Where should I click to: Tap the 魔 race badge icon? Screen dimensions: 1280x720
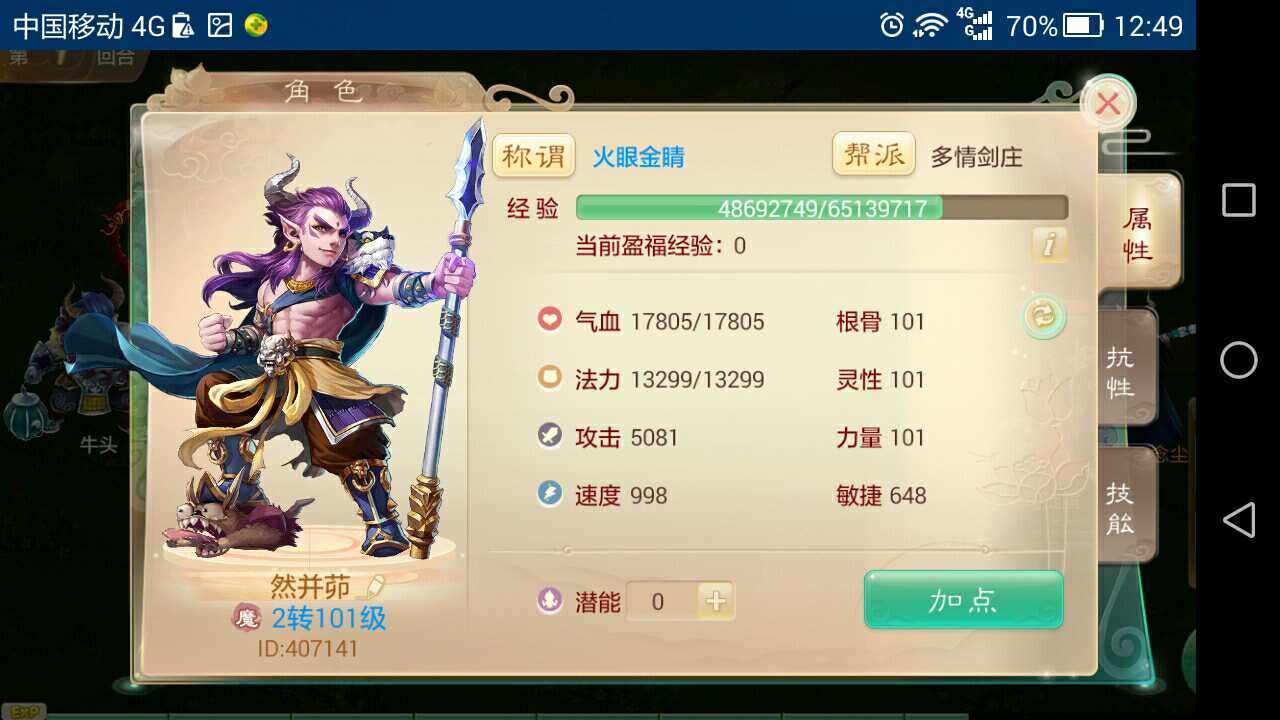(246, 618)
